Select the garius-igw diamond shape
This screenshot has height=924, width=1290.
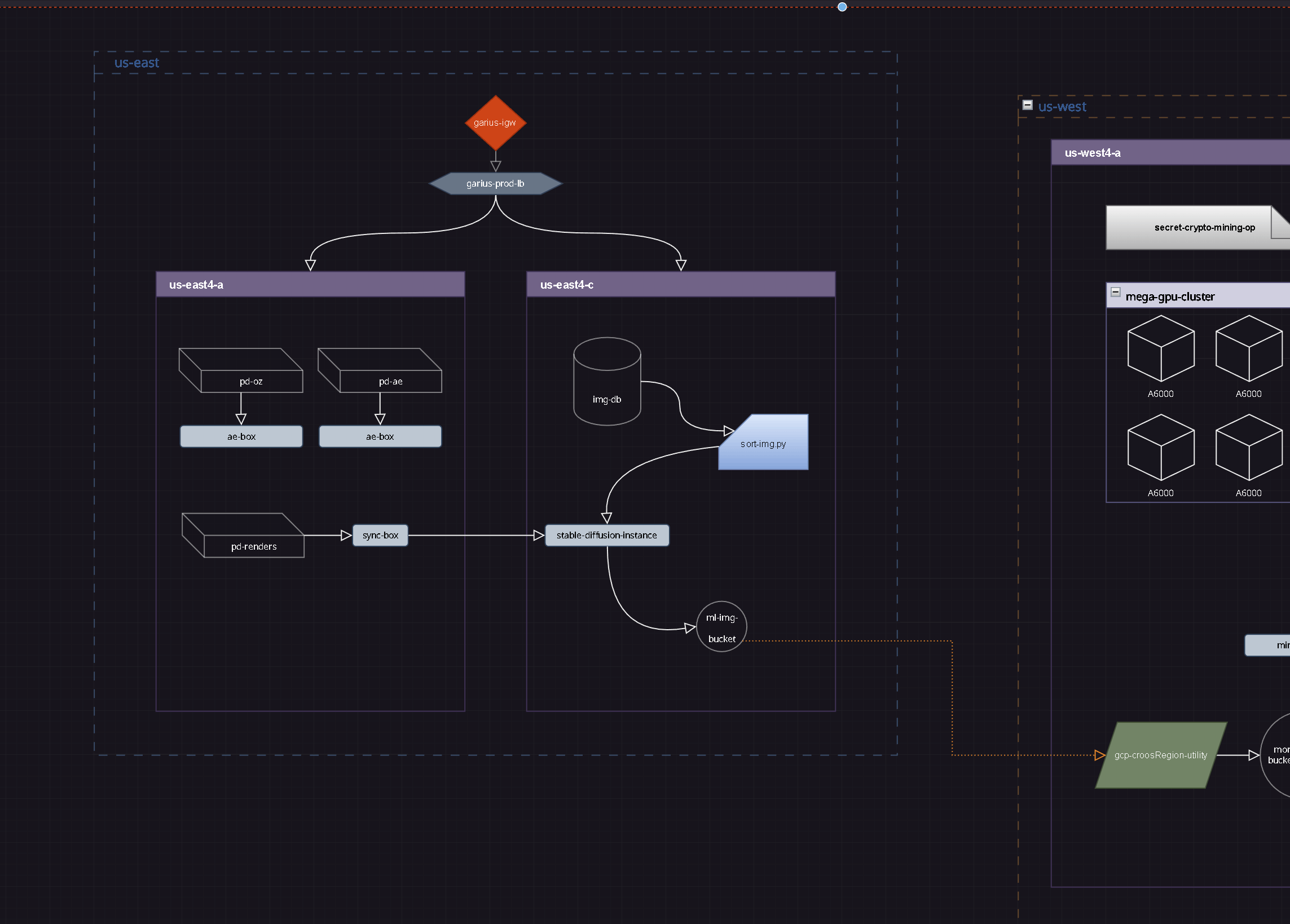(495, 123)
